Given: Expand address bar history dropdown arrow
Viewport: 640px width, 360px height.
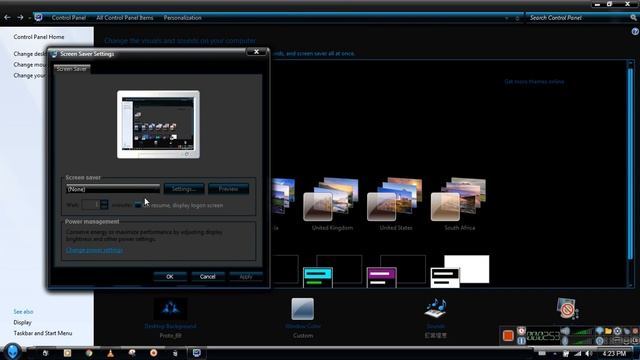Looking at the screenshot, I should click(x=507, y=18).
